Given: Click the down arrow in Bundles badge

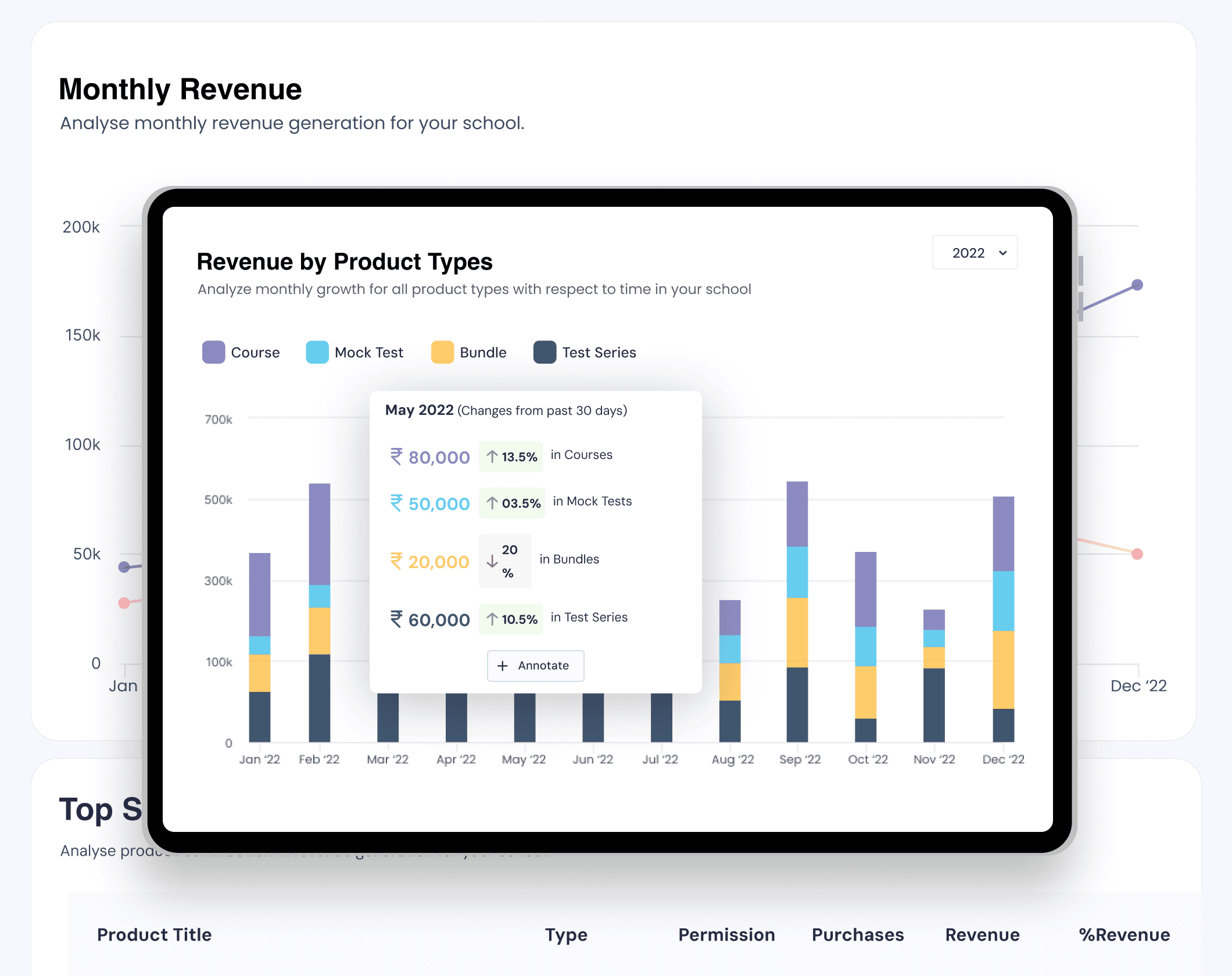Looking at the screenshot, I should point(492,561).
